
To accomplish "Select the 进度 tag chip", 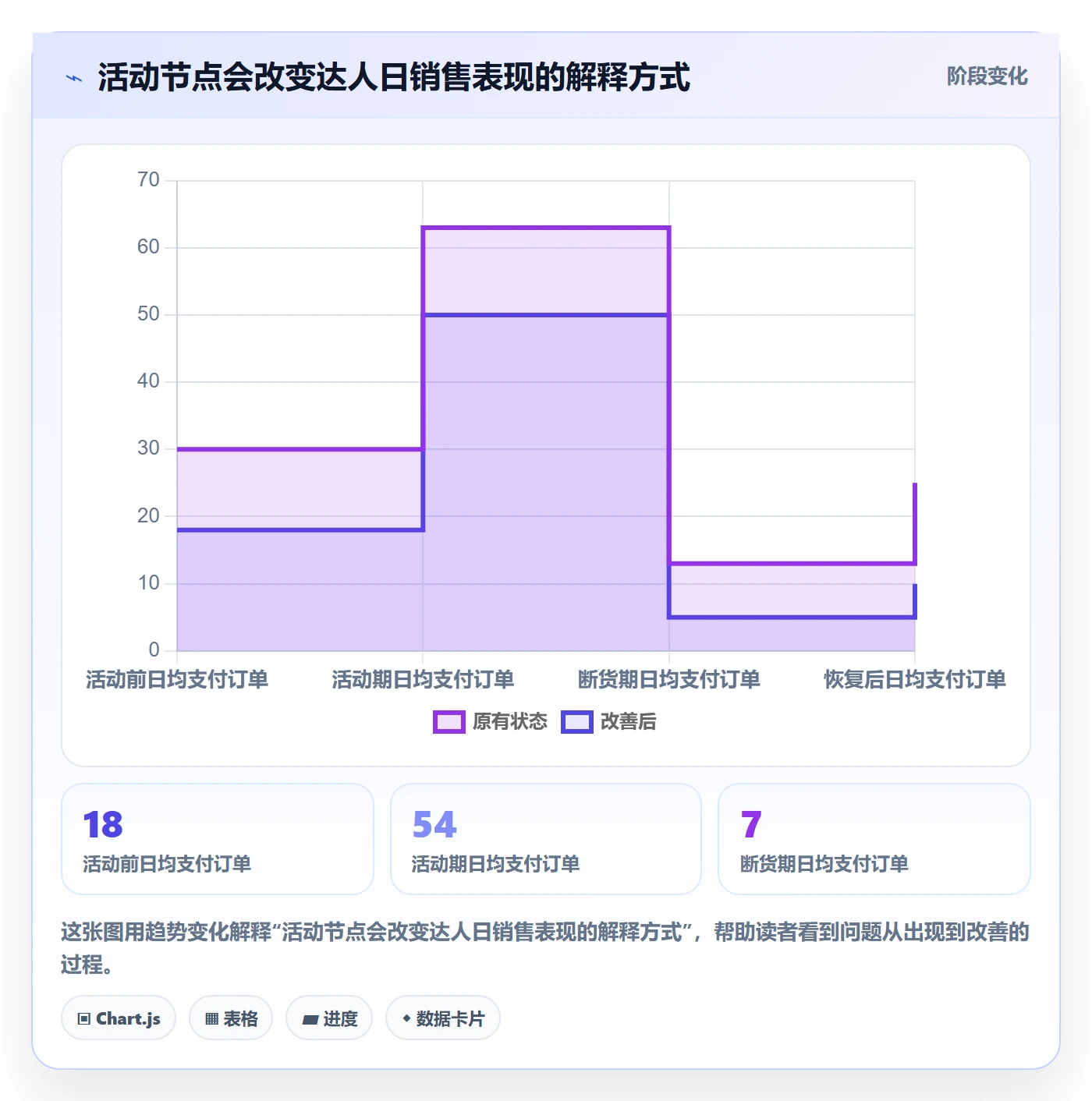I will coord(329,1018).
